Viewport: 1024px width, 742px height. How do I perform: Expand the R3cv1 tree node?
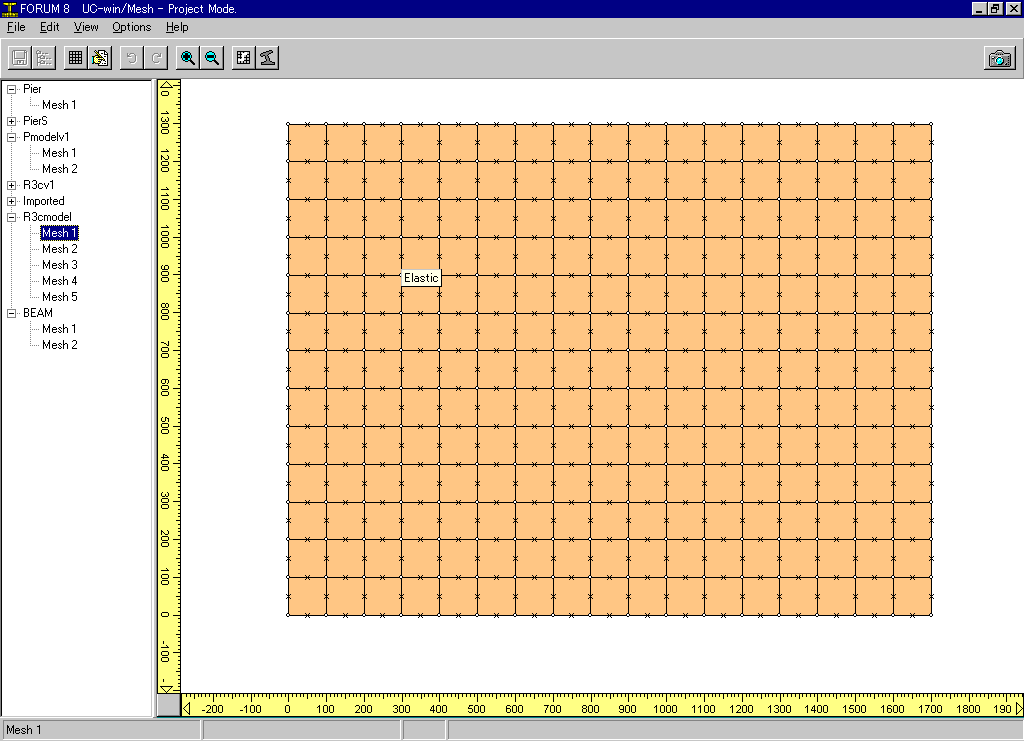pyautogui.click(x=11, y=186)
